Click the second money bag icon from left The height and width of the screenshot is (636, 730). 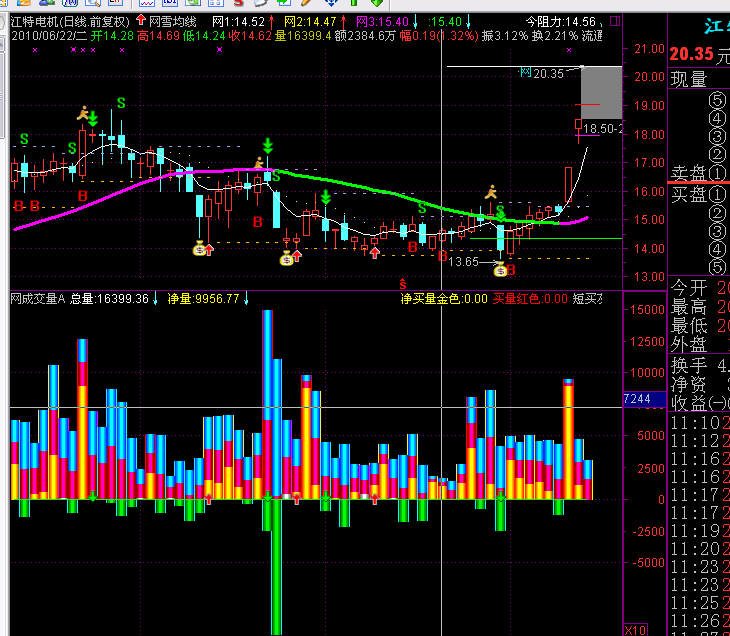(x=286, y=258)
